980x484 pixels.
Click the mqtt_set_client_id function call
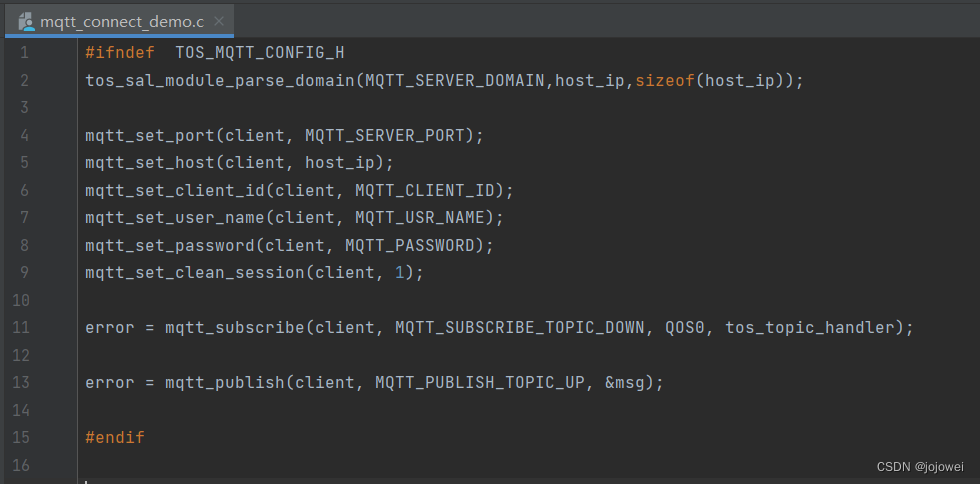[x=175, y=191]
